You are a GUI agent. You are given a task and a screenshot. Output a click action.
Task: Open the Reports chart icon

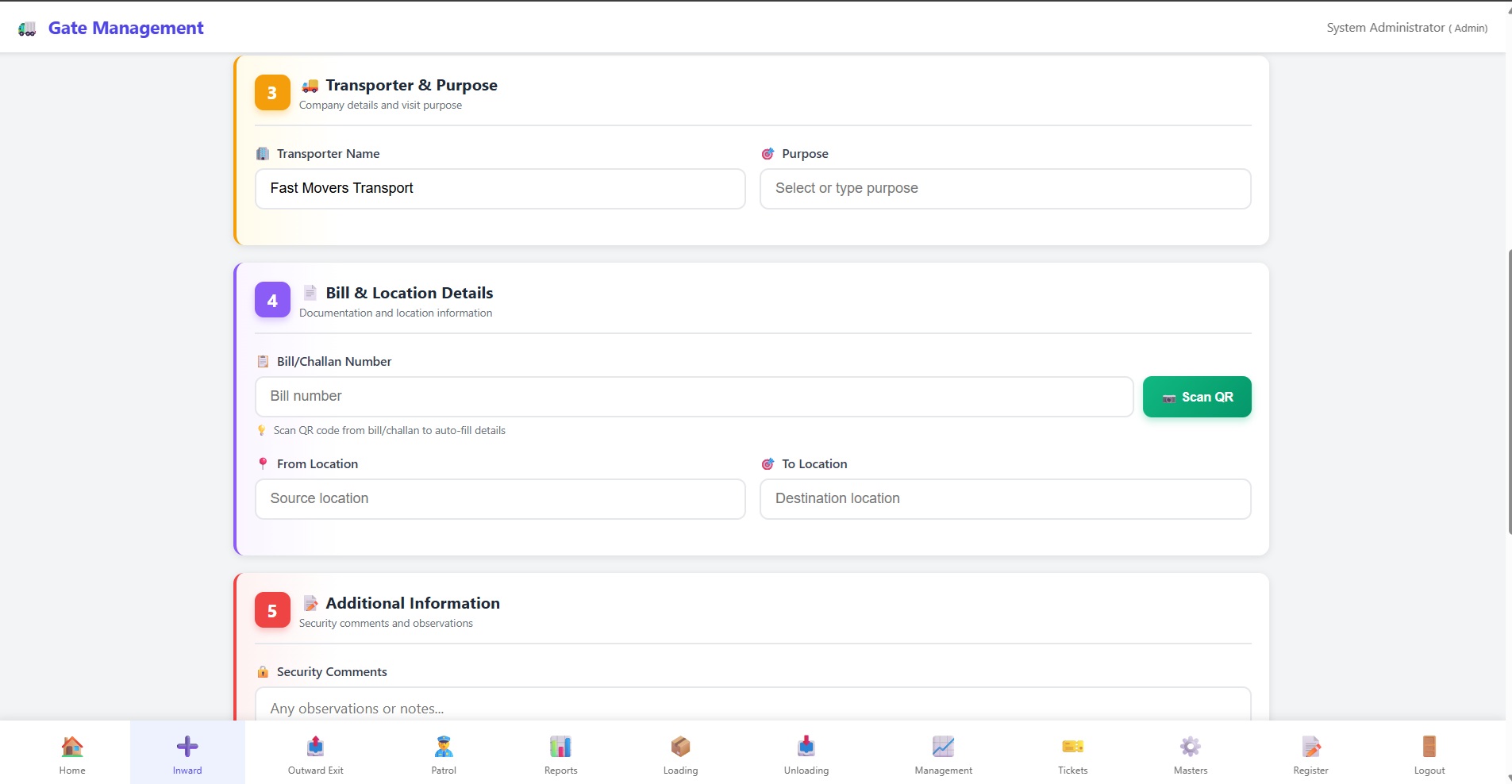560,747
